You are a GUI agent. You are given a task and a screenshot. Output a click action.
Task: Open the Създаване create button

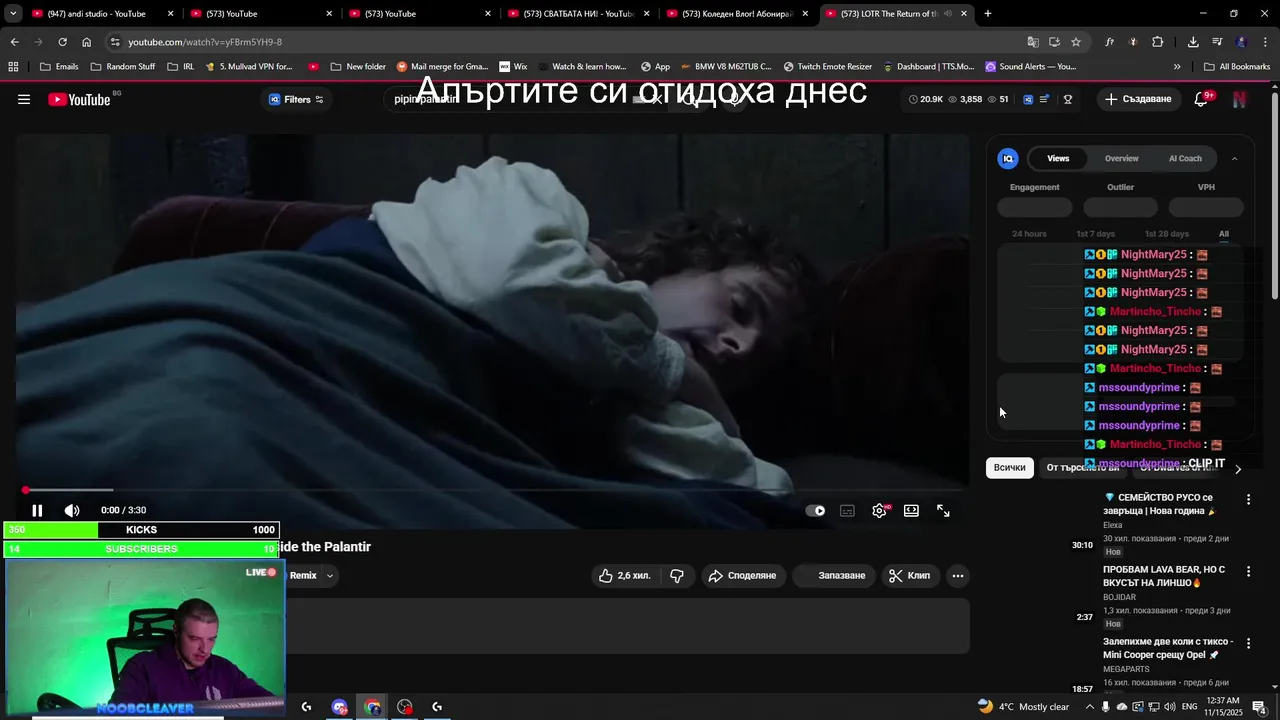tap(1138, 99)
